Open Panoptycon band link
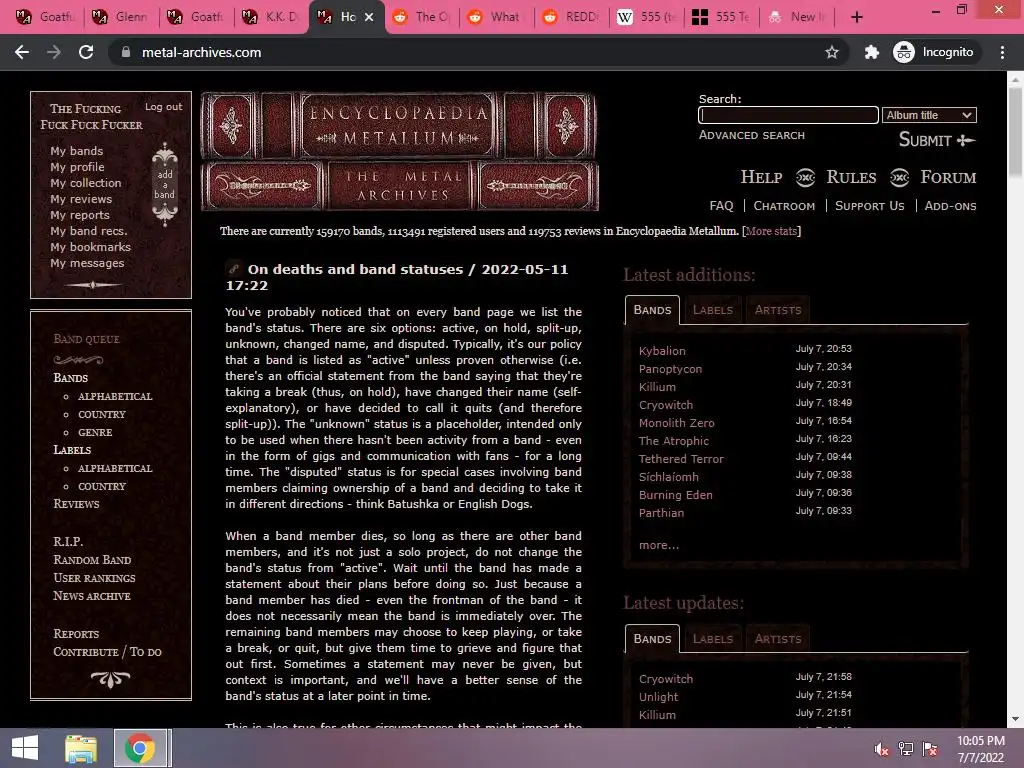The width and height of the screenshot is (1024, 768). pyautogui.click(x=670, y=369)
